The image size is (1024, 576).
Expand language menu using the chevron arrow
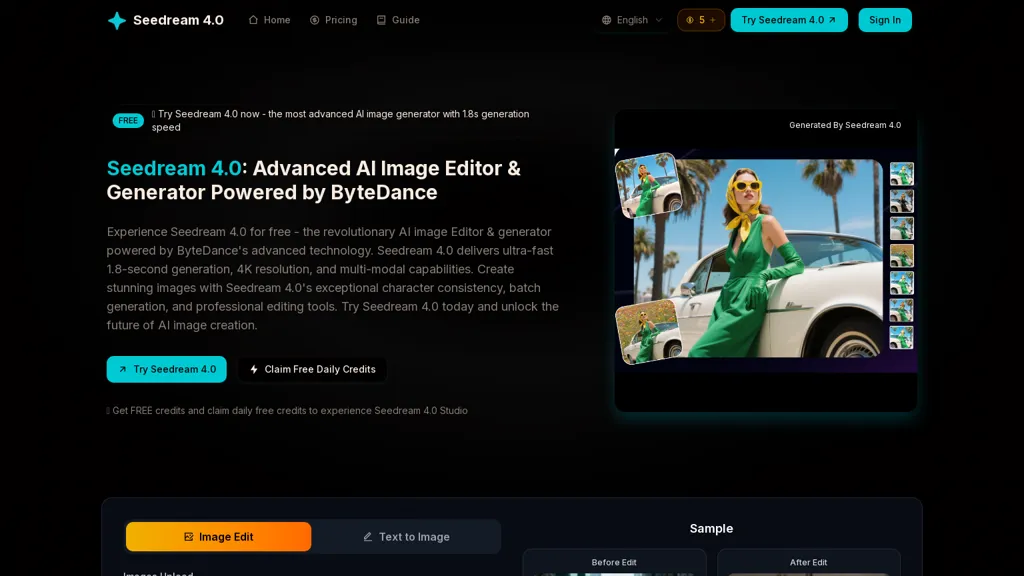(x=659, y=20)
